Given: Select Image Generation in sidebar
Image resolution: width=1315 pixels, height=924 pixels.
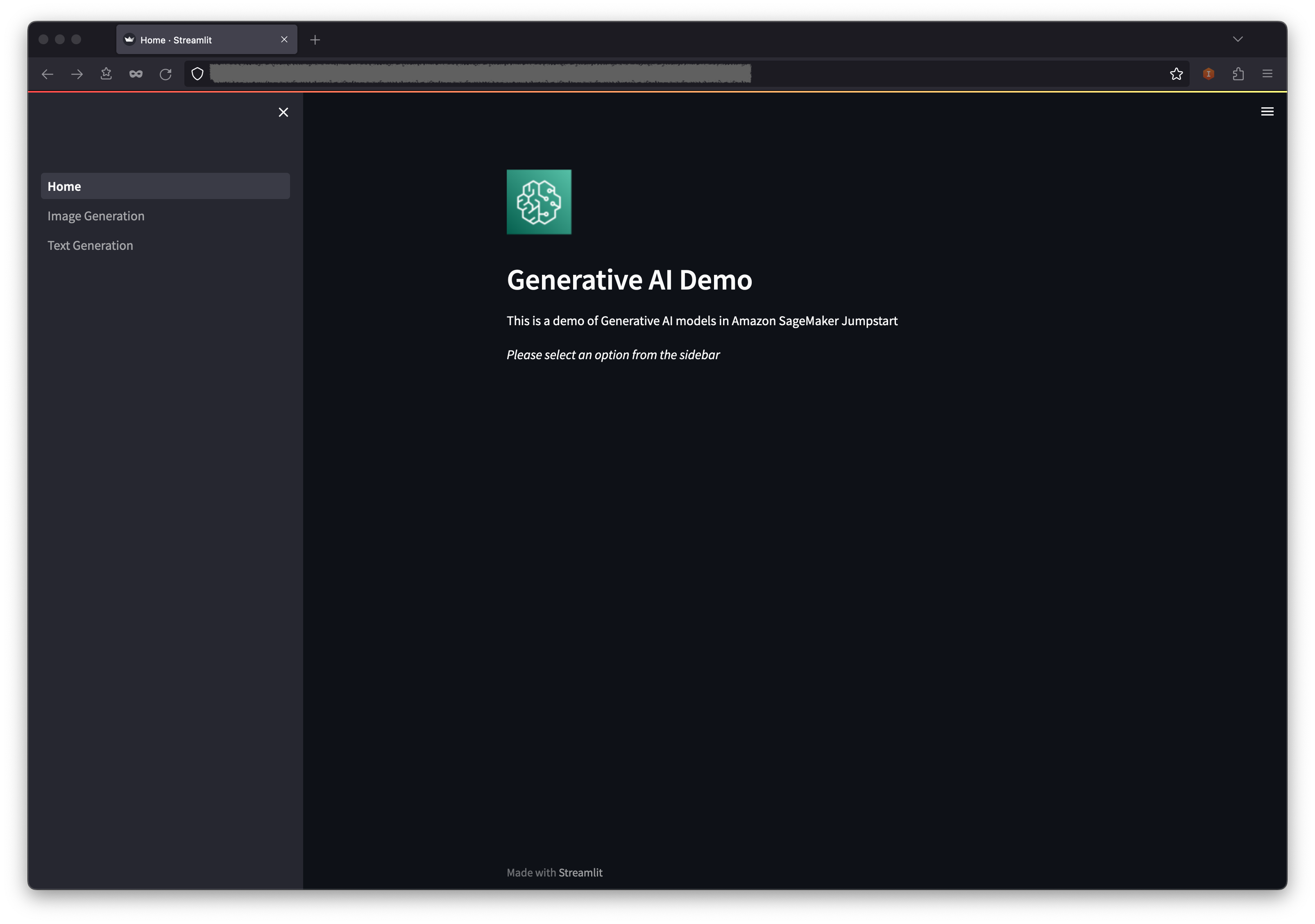Looking at the screenshot, I should click(x=95, y=216).
